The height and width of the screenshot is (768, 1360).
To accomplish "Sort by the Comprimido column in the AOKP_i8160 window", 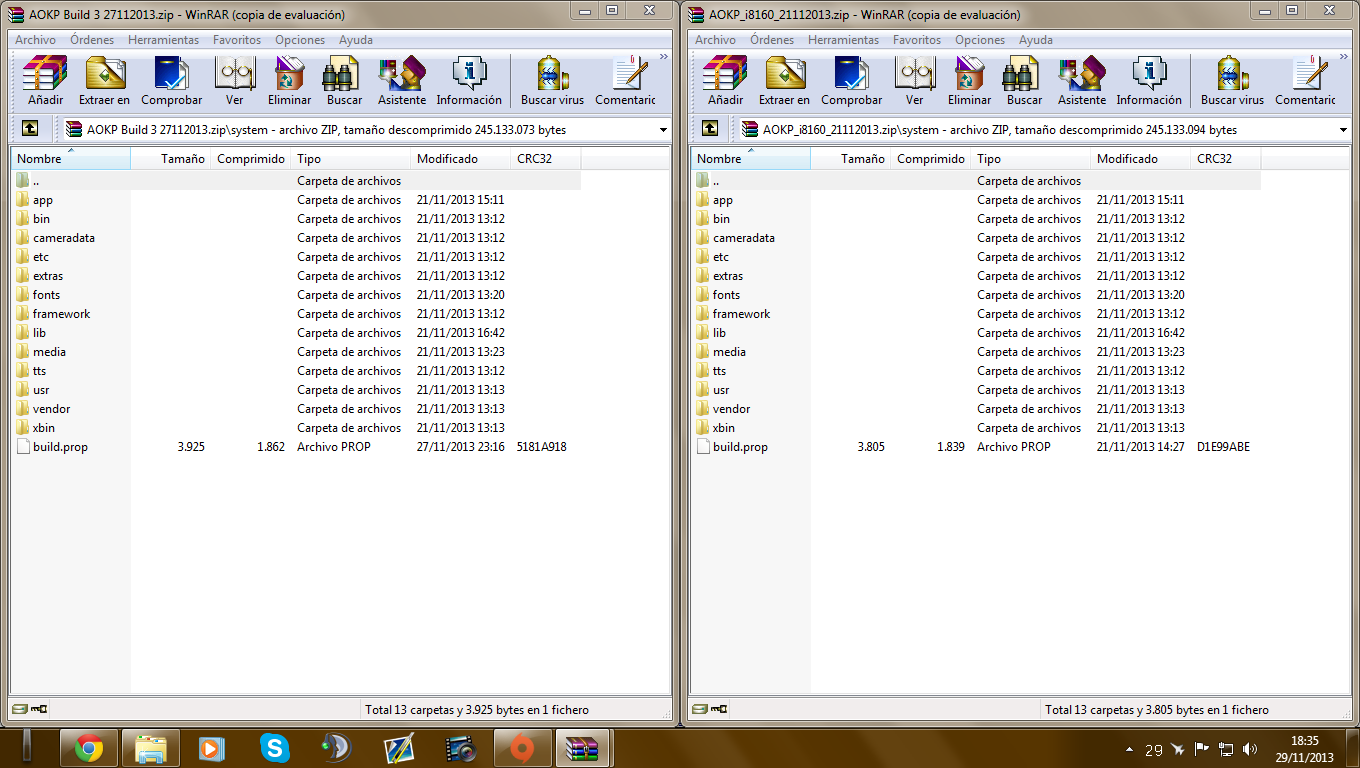I will click(x=931, y=159).
